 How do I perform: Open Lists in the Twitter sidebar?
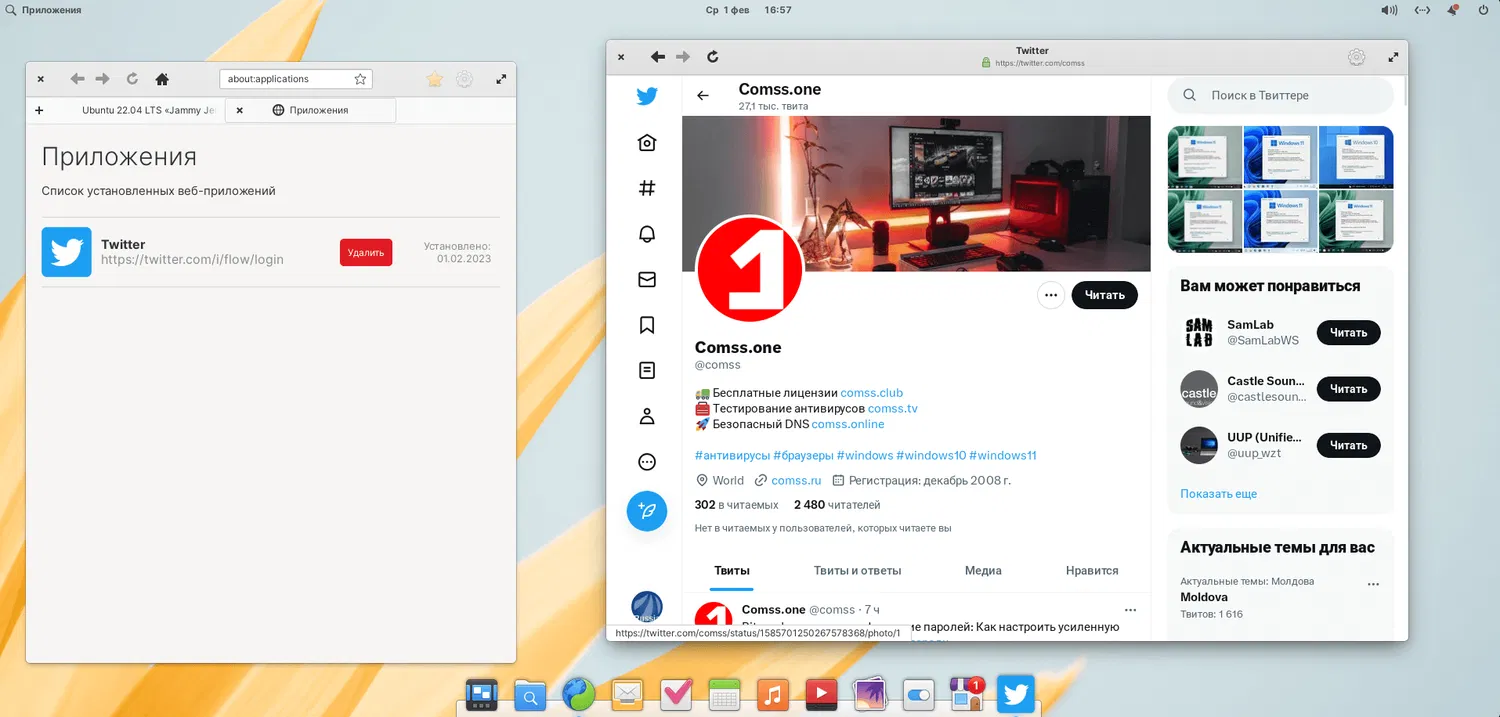pyautogui.click(x=647, y=371)
